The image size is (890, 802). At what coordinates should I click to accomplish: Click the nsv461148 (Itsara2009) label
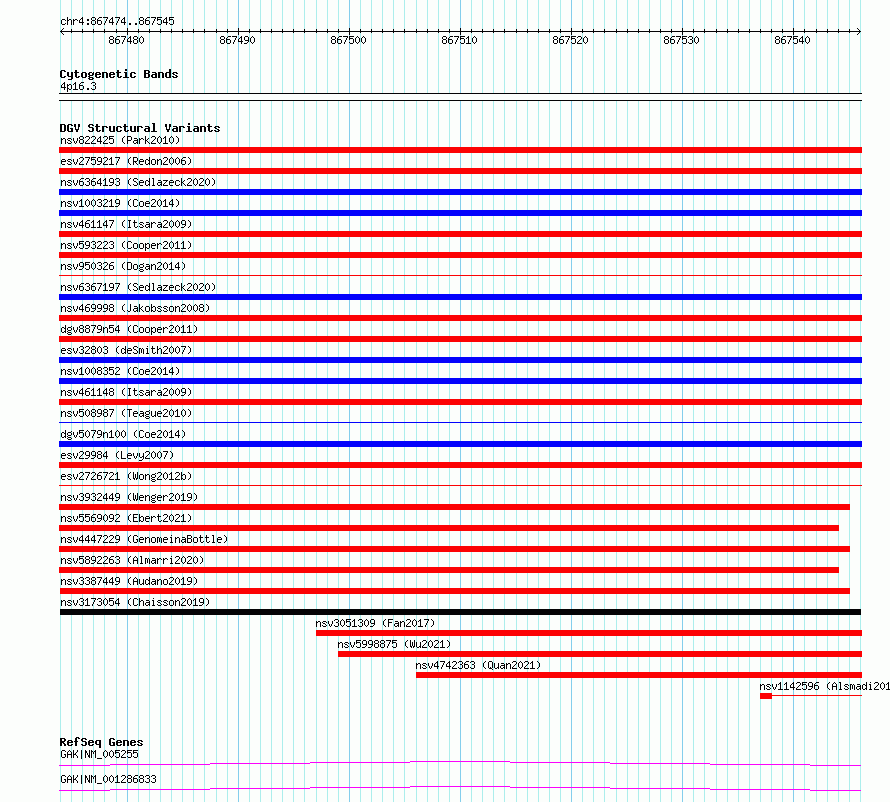tap(126, 392)
